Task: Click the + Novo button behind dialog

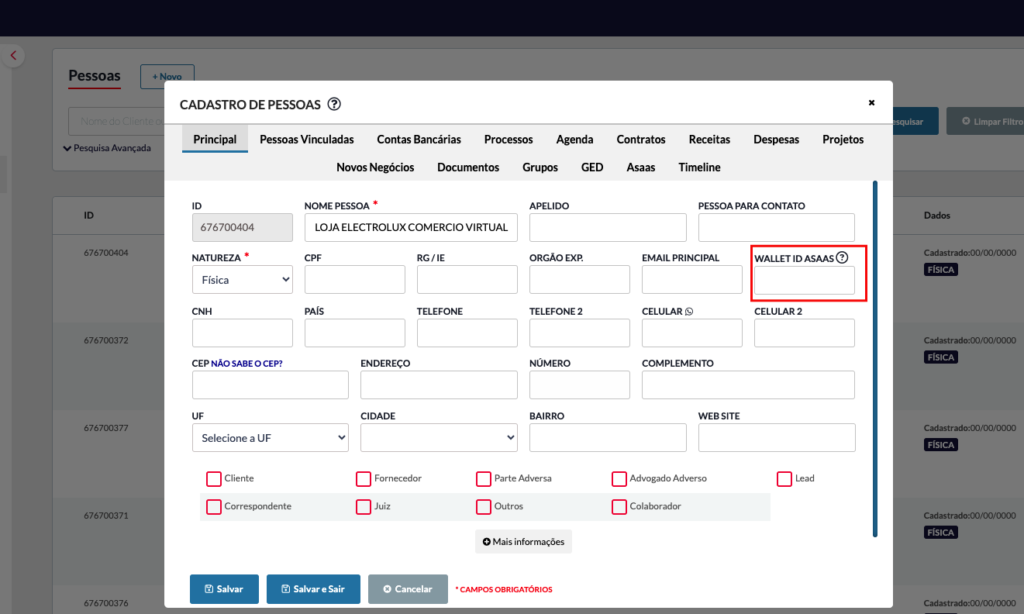Action: click(x=167, y=76)
